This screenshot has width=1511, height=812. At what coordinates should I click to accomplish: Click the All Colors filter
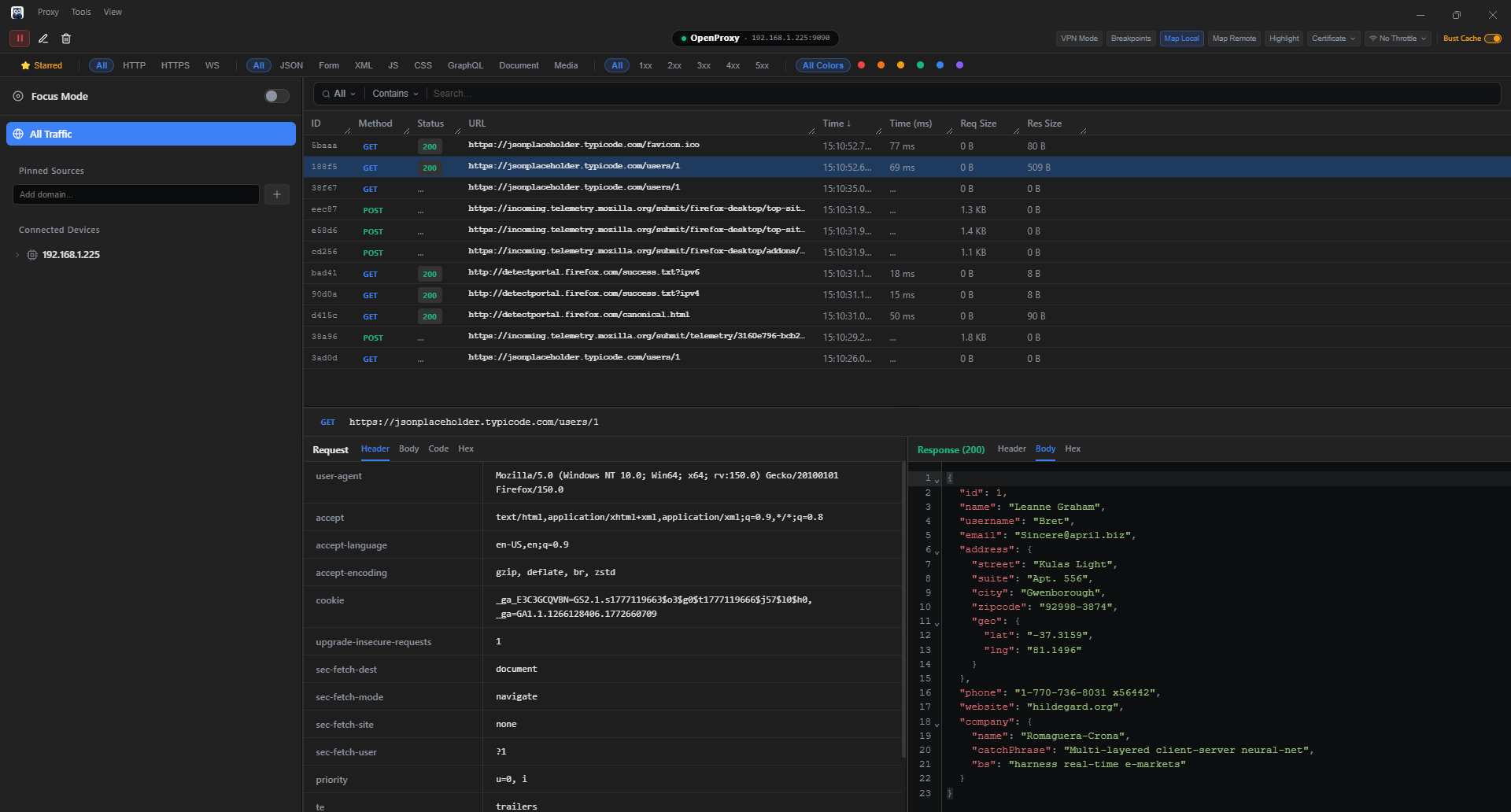coord(822,65)
